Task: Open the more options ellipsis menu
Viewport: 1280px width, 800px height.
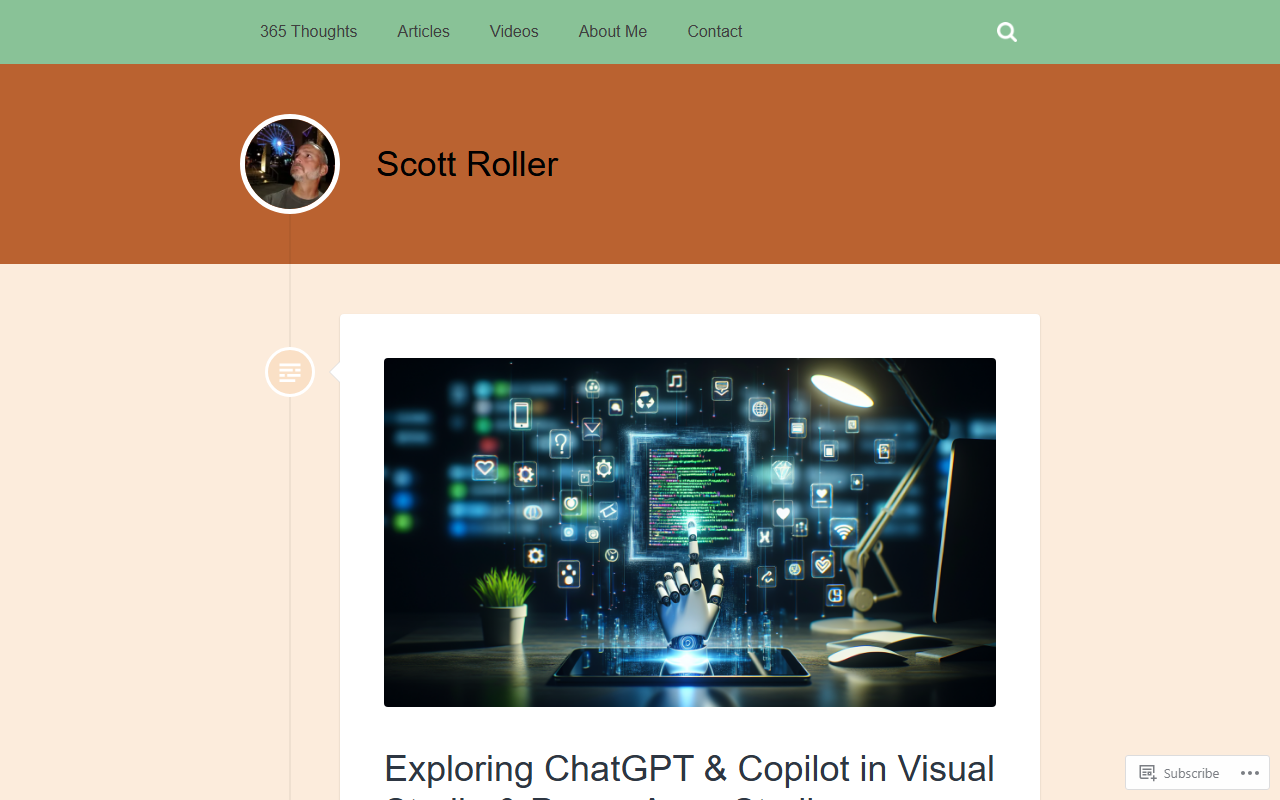Action: pyautogui.click(x=1249, y=773)
